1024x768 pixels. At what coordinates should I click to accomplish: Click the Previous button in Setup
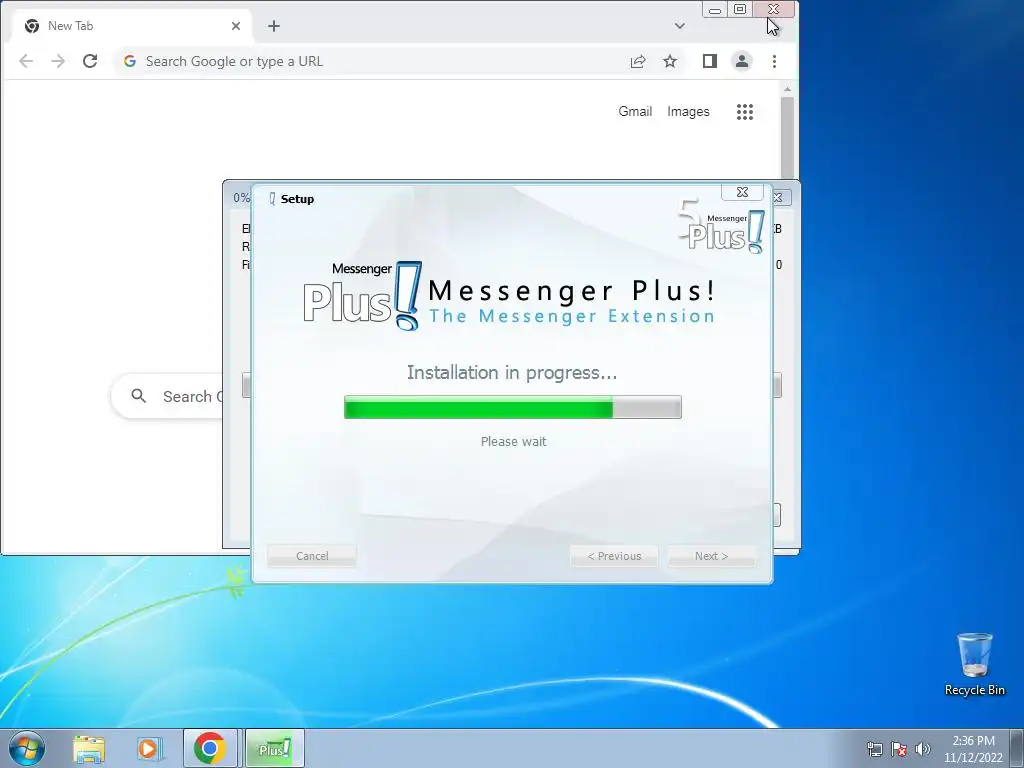[614, 556]
